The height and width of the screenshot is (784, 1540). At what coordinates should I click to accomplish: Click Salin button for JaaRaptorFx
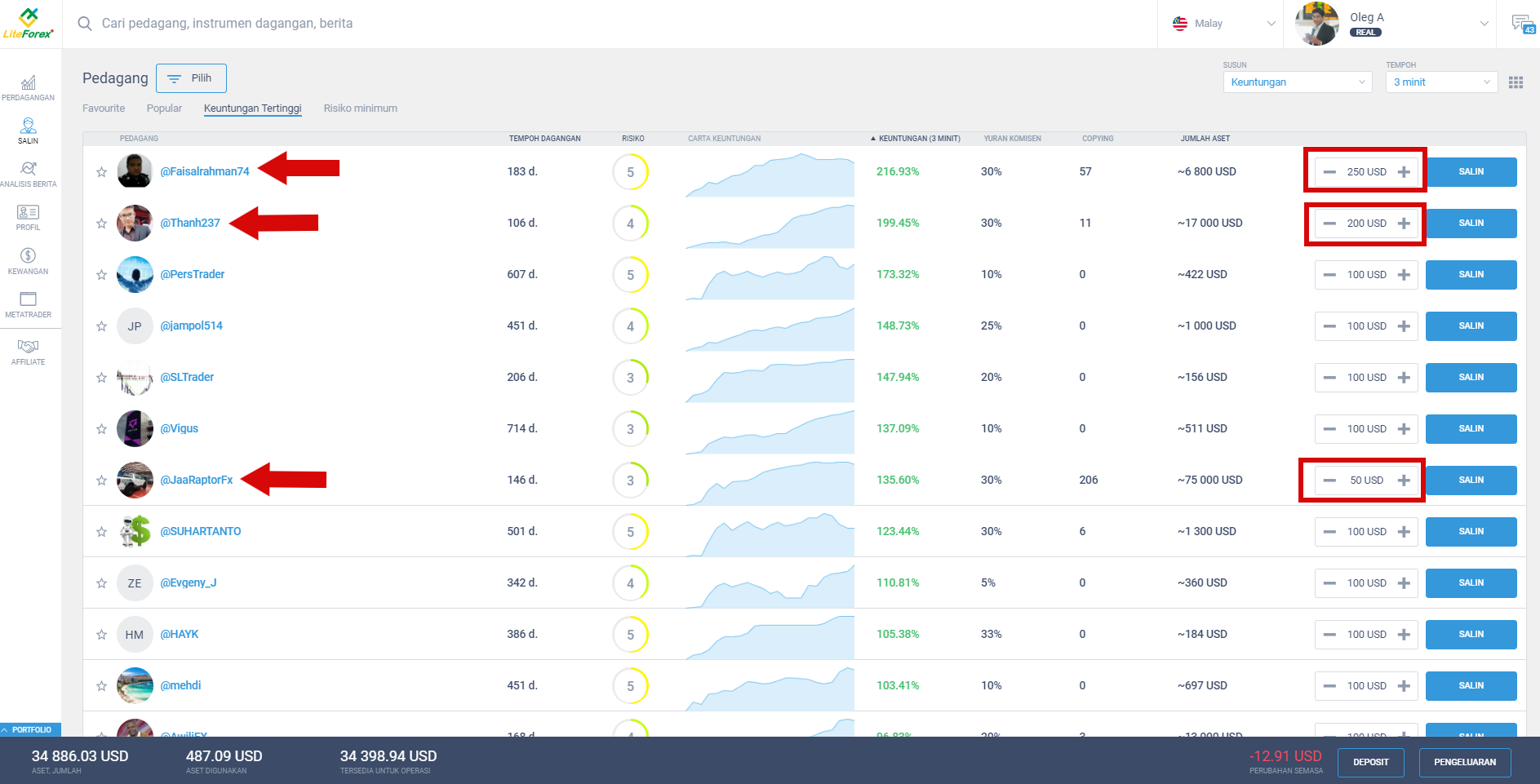[1471, 481]
